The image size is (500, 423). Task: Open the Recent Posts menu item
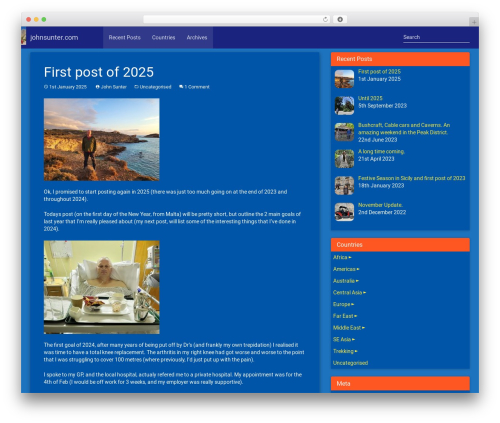124,37
